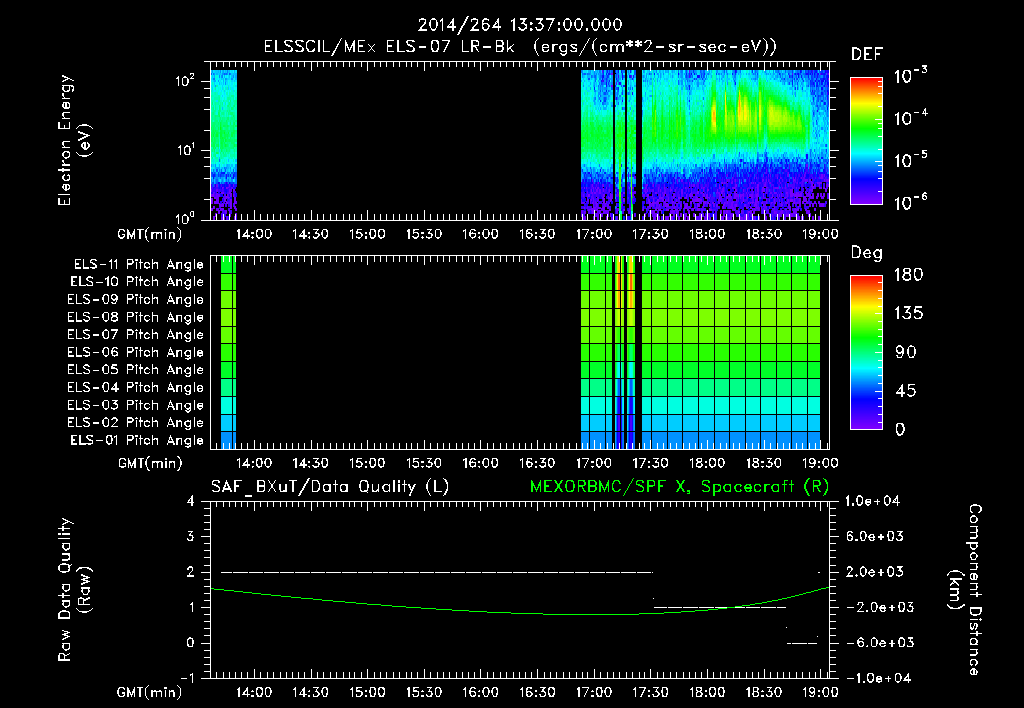Click the 18:00 tick on the spectrogram time axis
The height and width of the screenshot is (708, 1024).
707,234
